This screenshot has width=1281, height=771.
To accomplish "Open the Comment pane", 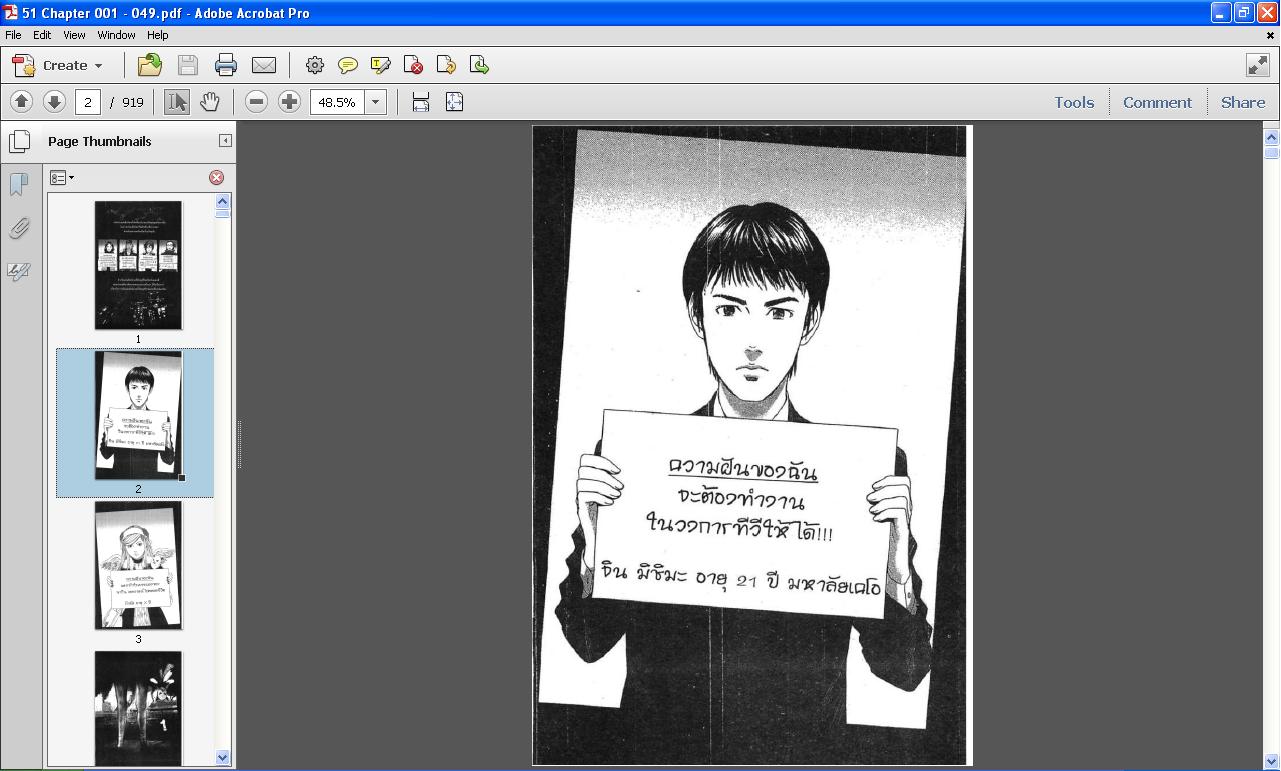I will pyautogui.click(x=1157, y=102).
